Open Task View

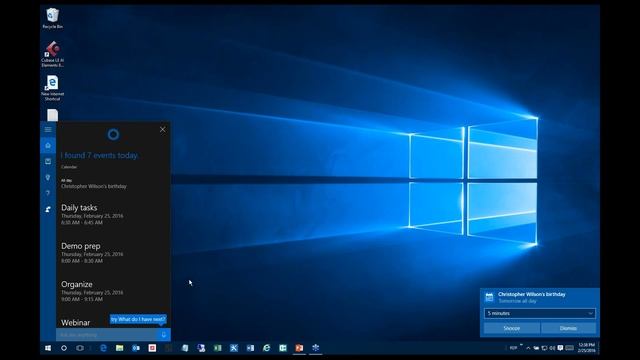80,348
